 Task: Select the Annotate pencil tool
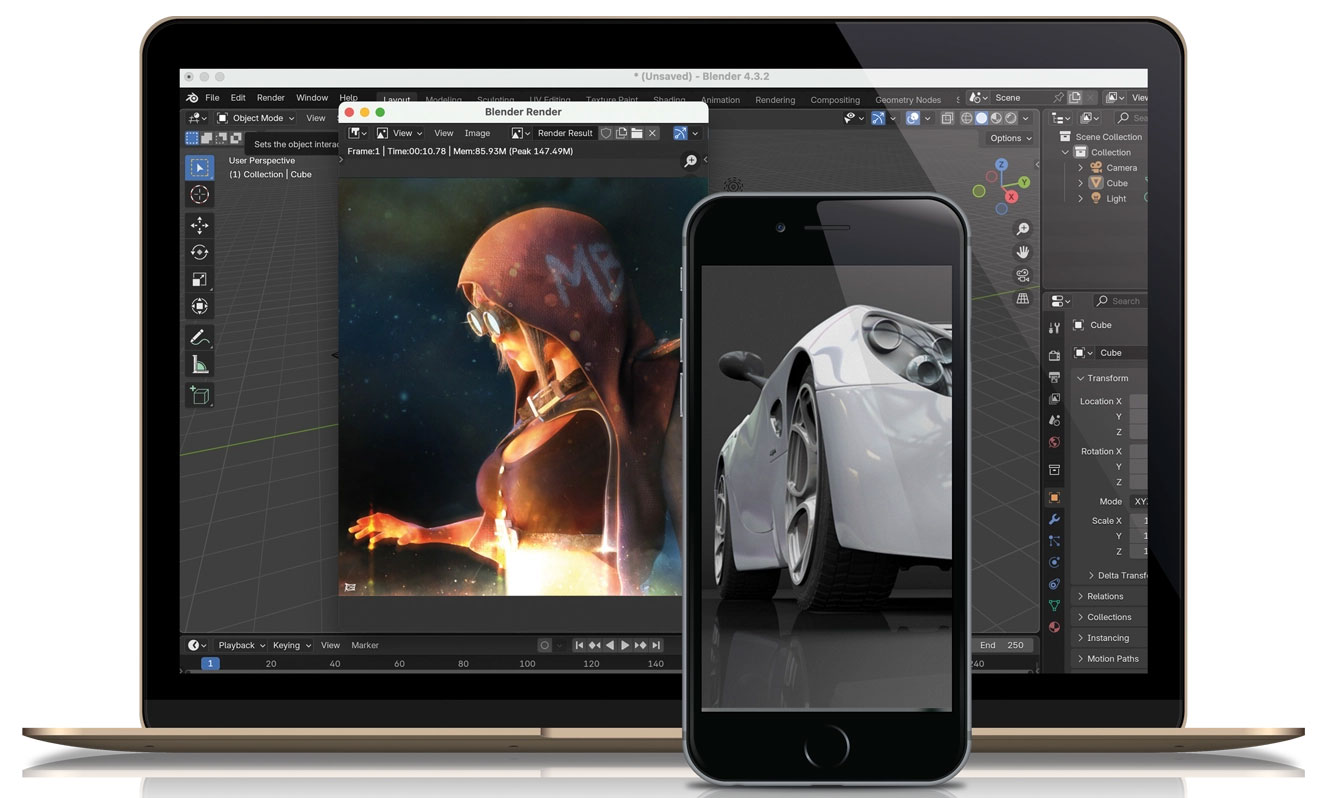[x=199, y=338]
